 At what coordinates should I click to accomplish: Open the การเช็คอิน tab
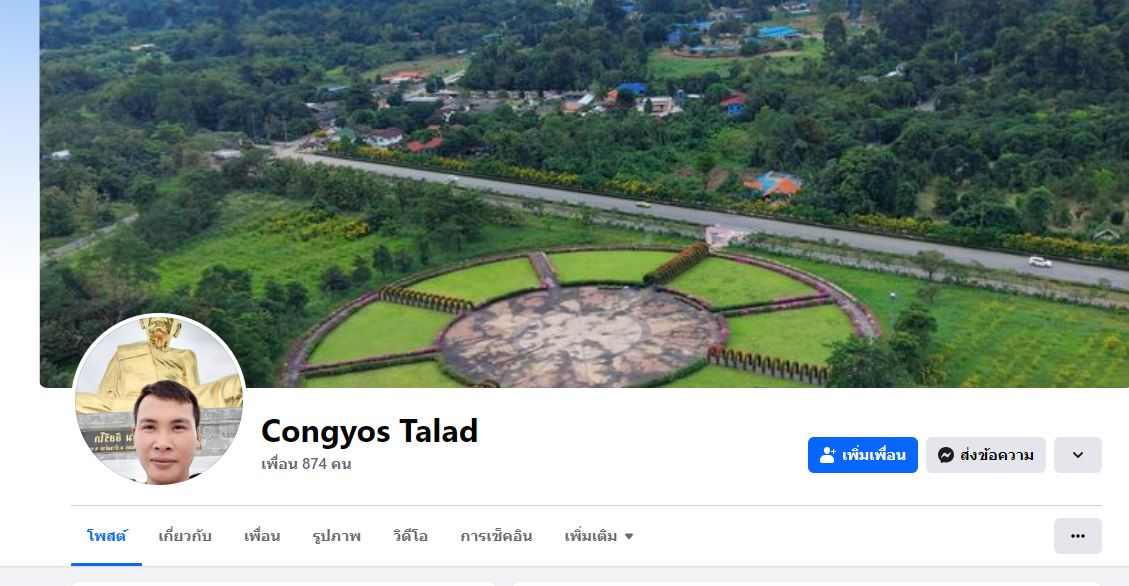pyautogui.click(x=496, y=536)
